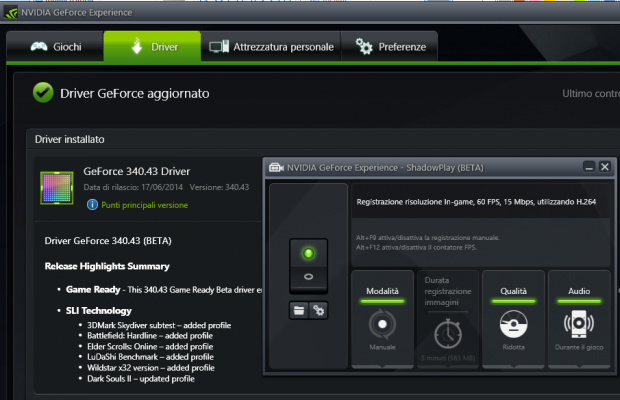620x400 pixels.
Task: Open the Giochi tab
Action: click(55, 47)
